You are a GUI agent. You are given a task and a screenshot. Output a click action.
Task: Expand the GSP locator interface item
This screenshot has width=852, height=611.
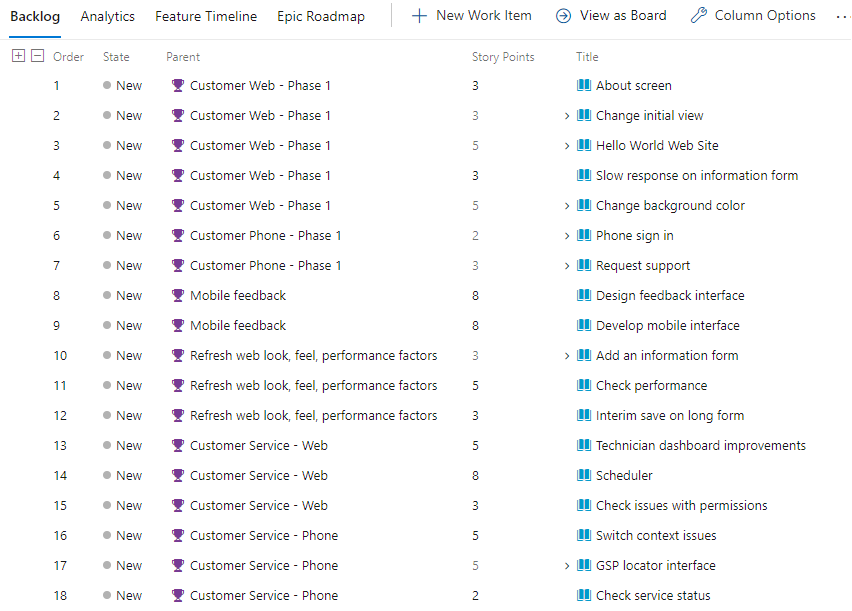coord(567,566)
